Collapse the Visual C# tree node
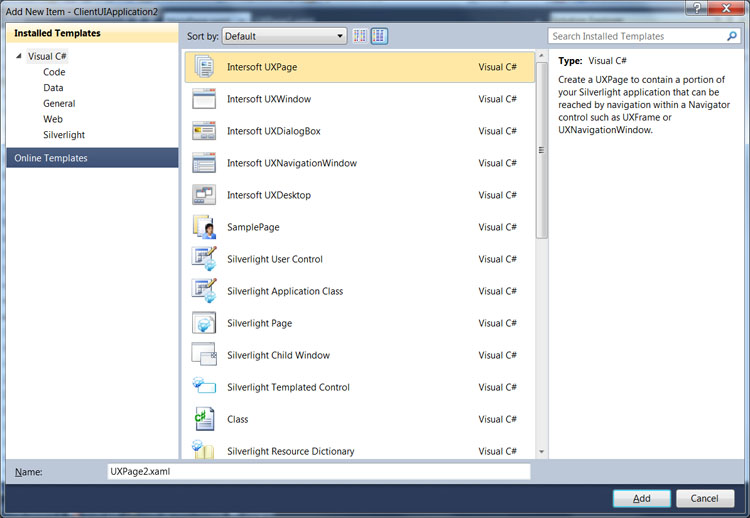Screen dimensions: 750x518 click(19, 56)
